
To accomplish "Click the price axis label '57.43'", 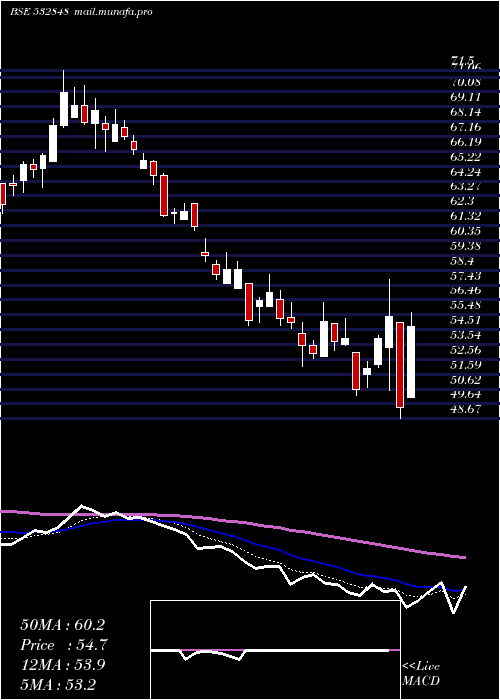I will [x=466, y=275].
